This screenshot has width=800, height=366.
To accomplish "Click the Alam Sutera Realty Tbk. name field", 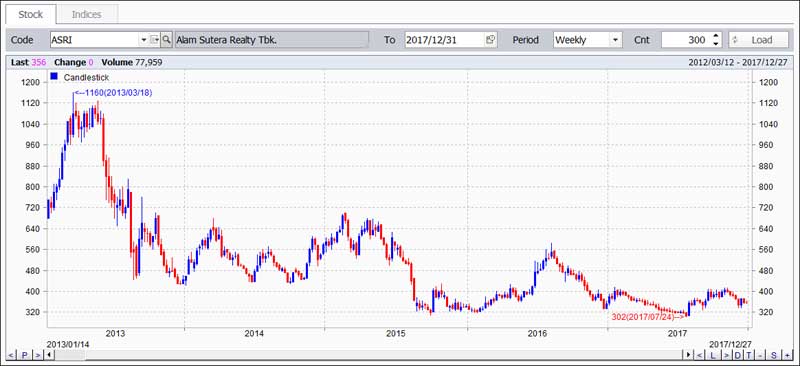I will tap(271, 40).
